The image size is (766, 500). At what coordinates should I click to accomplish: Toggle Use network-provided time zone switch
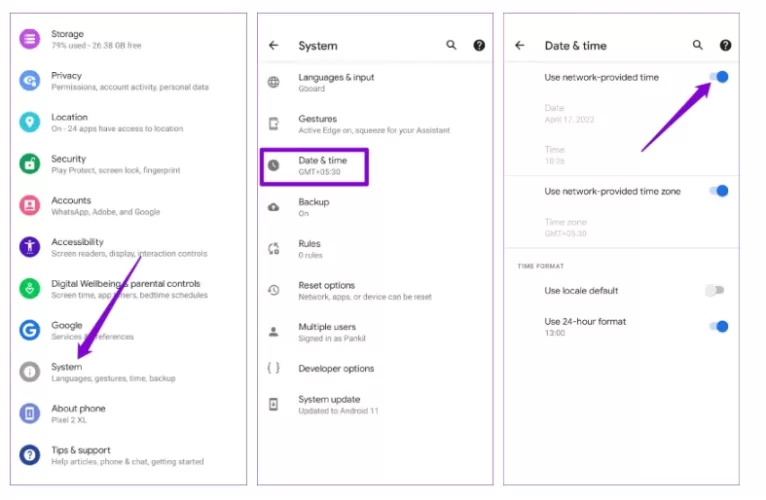pyautogui.click(x=717, y=191)
